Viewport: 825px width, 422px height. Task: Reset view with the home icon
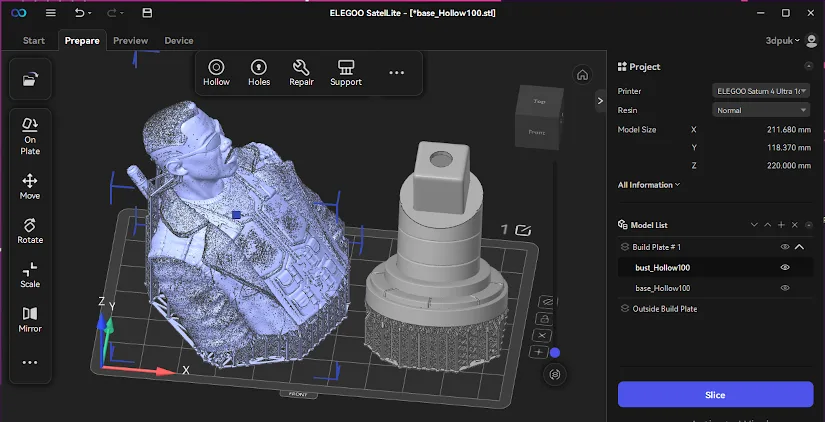(x=582, y=75)
